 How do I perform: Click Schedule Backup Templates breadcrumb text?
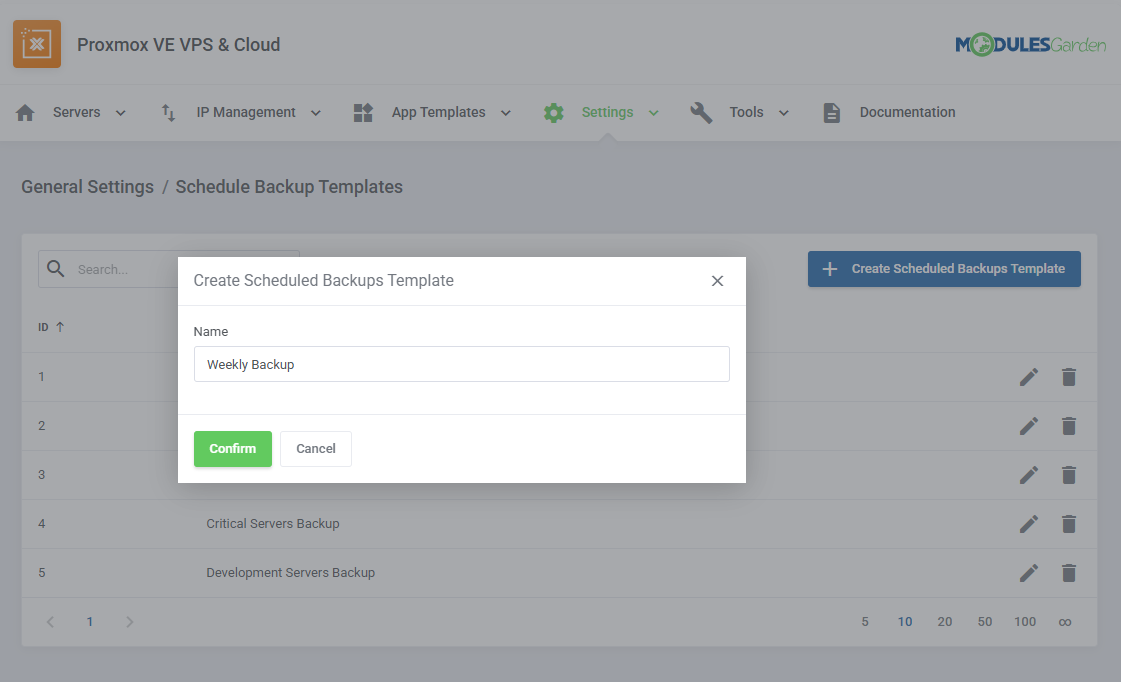tap(289, 187)
